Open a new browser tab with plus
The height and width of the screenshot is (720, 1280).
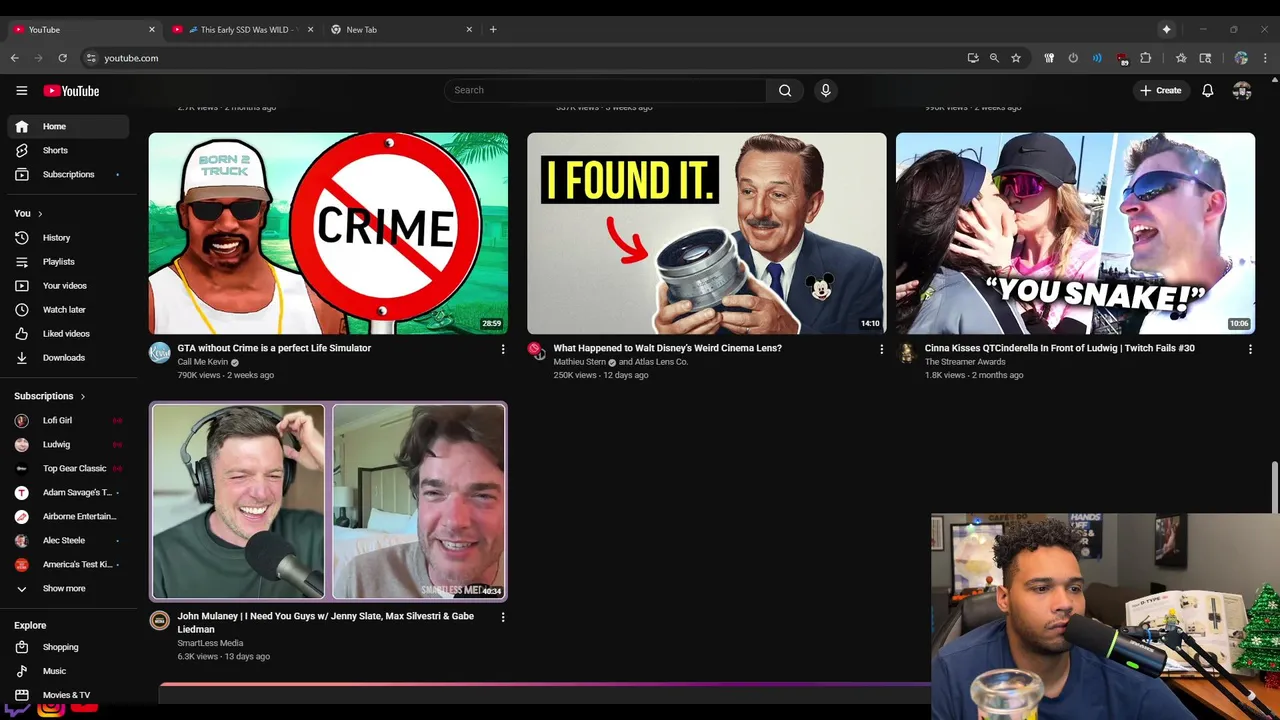tap(493, 29)
